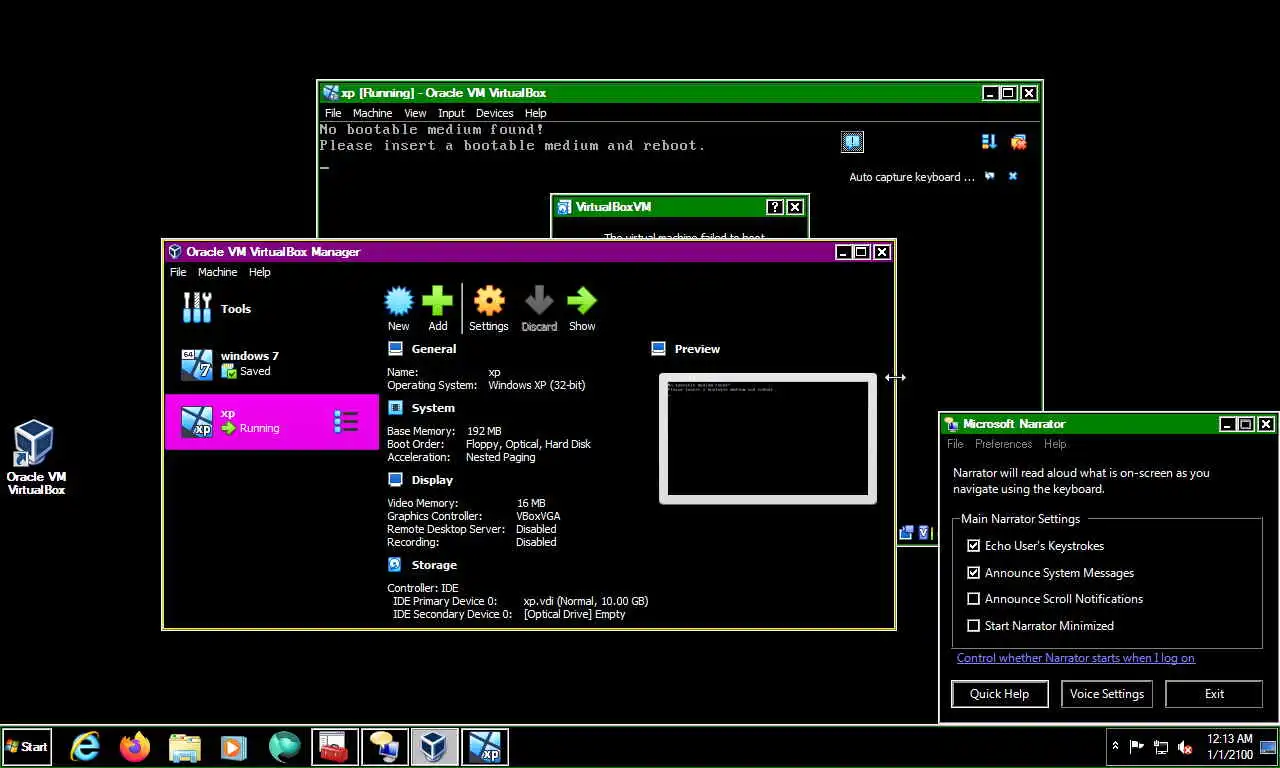Open Narrator Preferences menu
This screenshot has width=1280, height=768.
1003,444
